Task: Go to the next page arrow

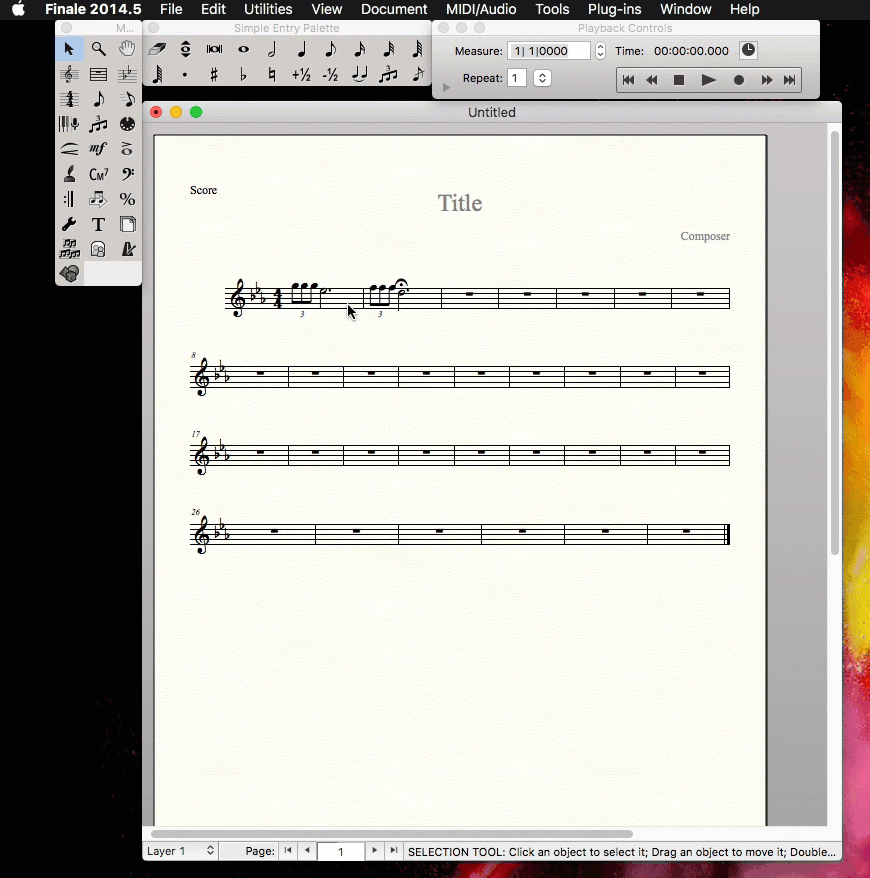Action: pyautogui.click(x=374, y=851)
